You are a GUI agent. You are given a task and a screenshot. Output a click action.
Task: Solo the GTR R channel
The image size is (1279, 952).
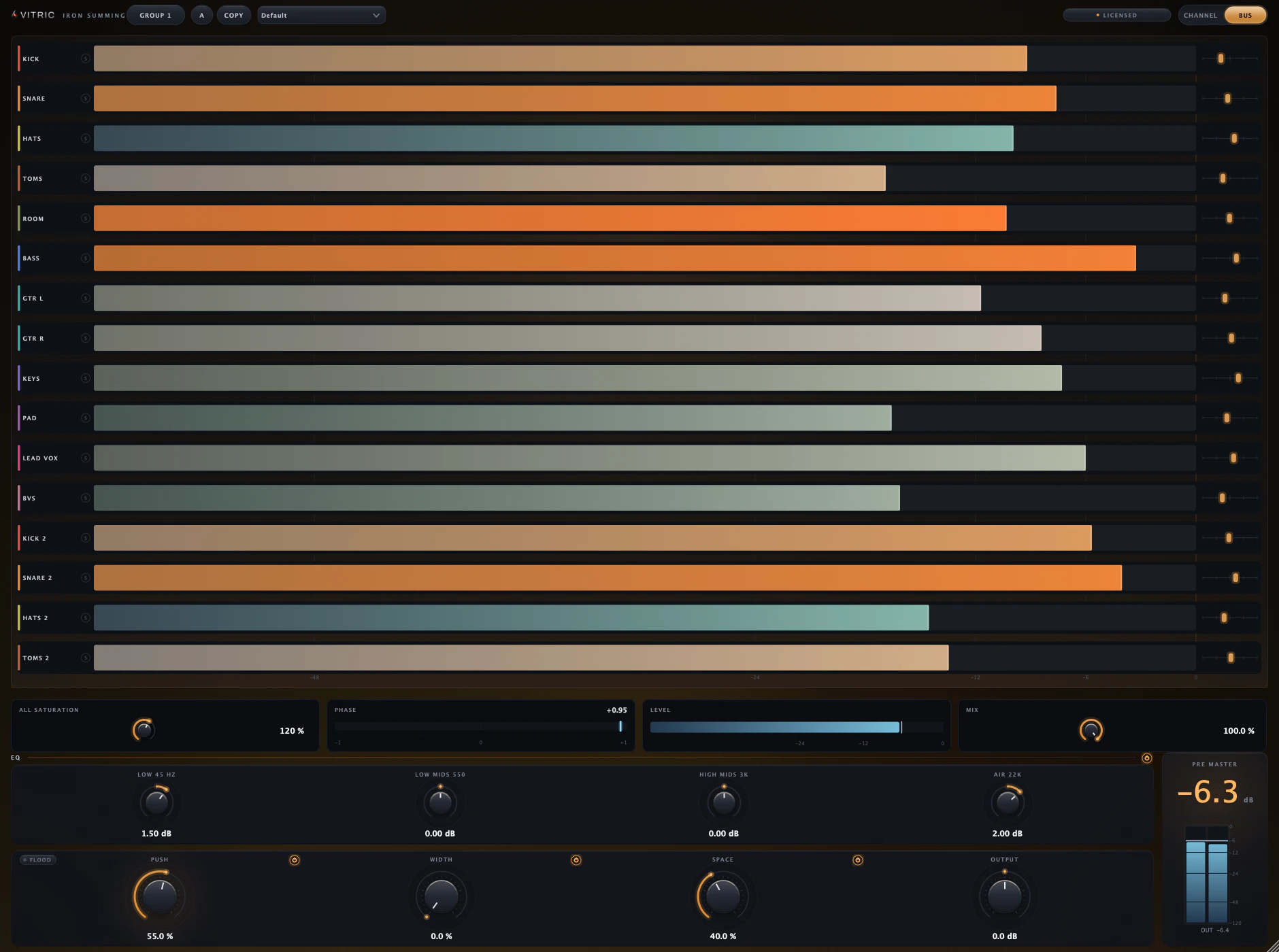click(85, 338)
